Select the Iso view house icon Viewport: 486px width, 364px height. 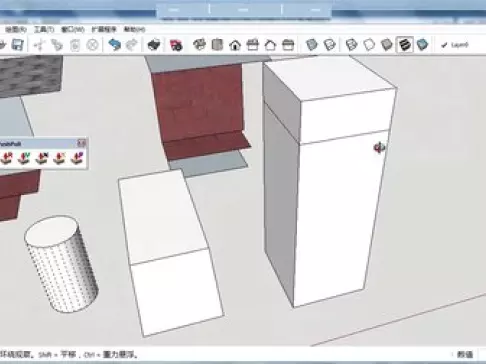coord(199,44)
